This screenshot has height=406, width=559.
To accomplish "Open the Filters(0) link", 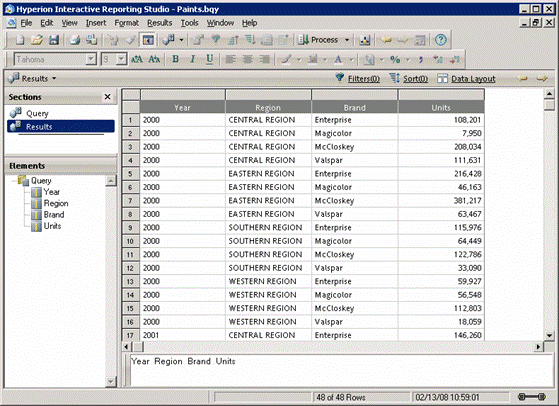I will (x=364, y=78).
